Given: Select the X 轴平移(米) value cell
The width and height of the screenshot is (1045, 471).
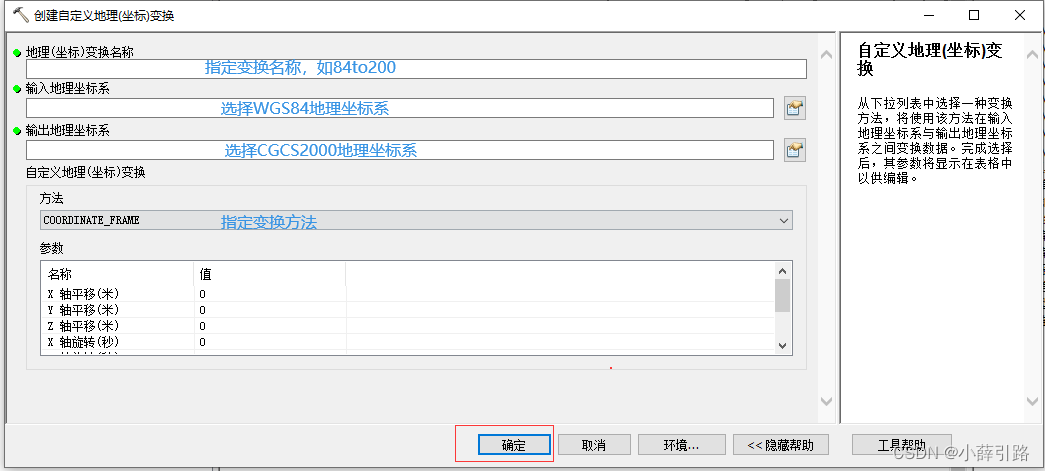Looking at the screenshot, I should point(270,294).
